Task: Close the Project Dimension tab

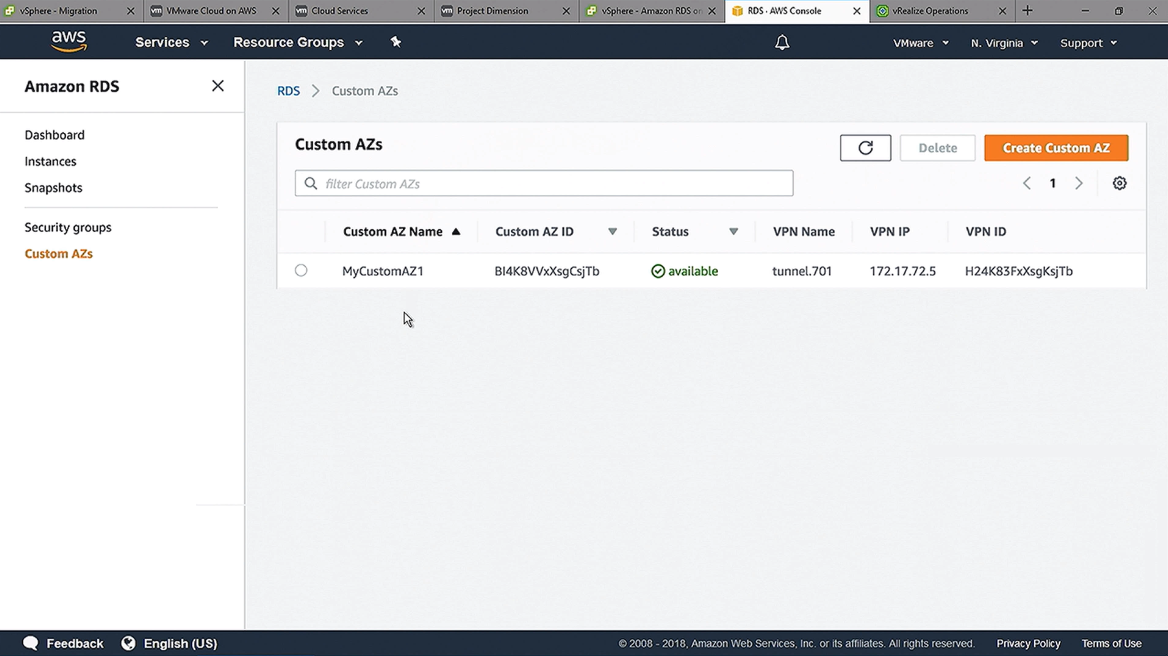Action: click(566, 11)
